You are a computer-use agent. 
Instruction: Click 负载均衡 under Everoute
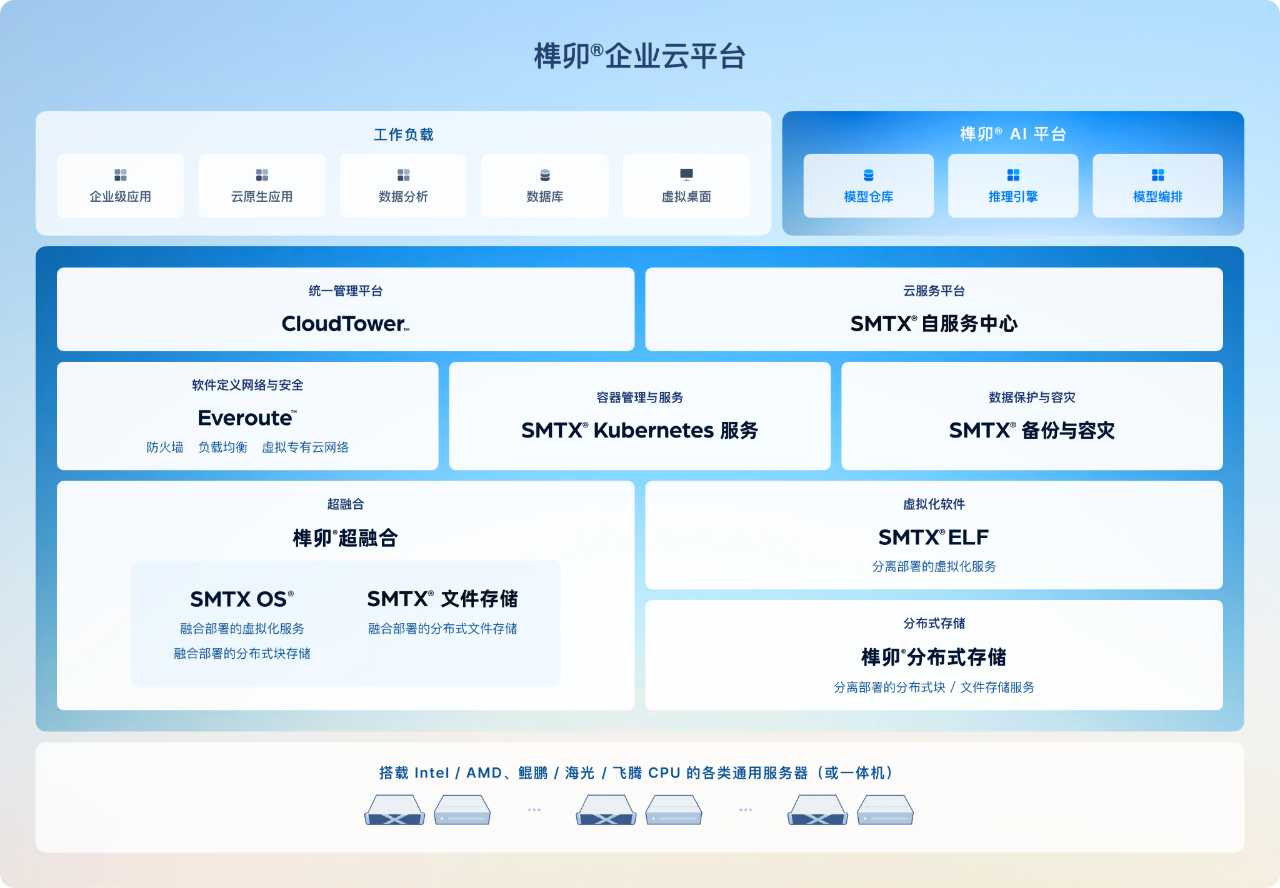click(222, 448)
